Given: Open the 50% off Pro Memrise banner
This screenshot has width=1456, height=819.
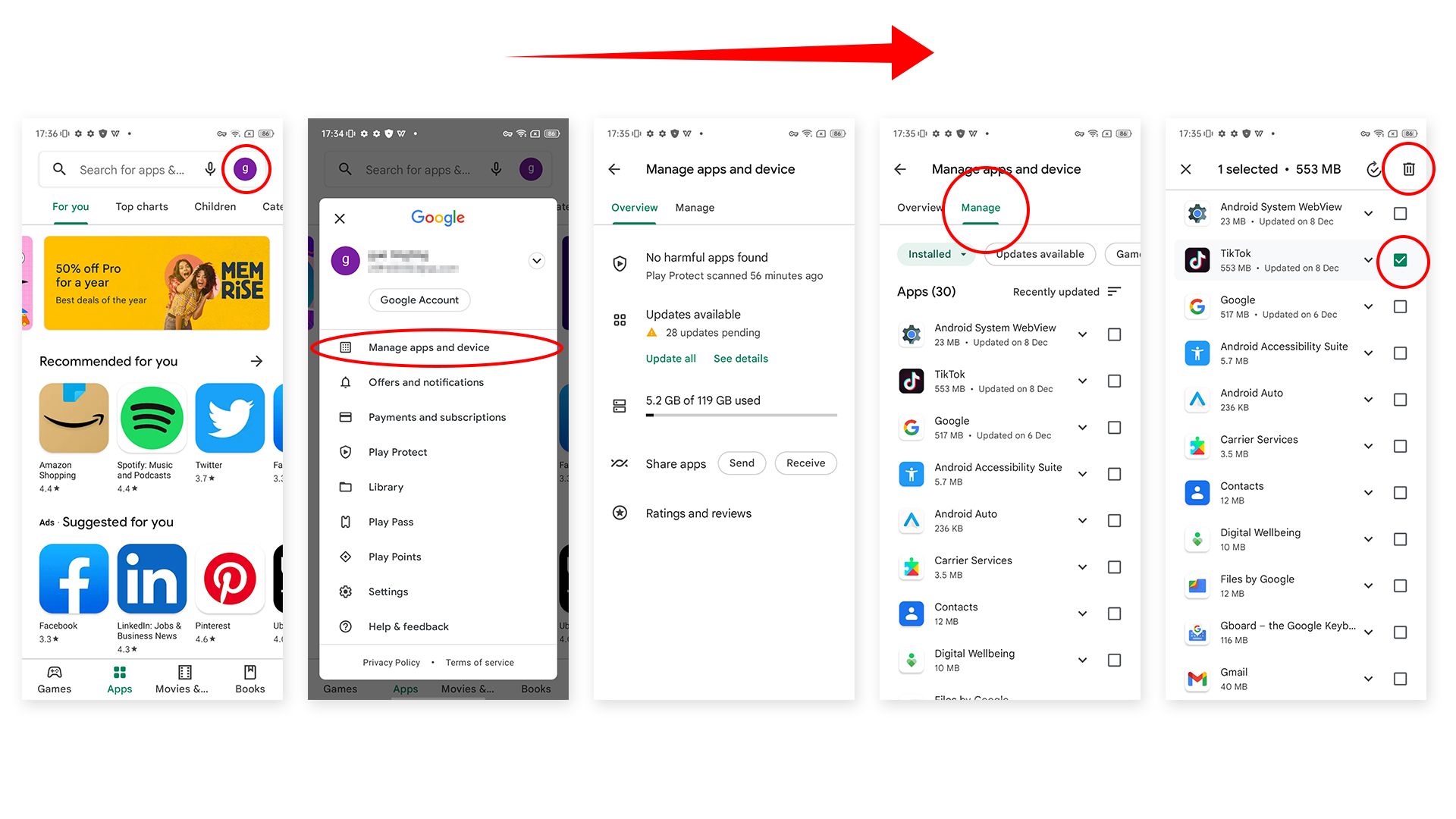Looking at the screenshot, I should [x=157, y=283].
